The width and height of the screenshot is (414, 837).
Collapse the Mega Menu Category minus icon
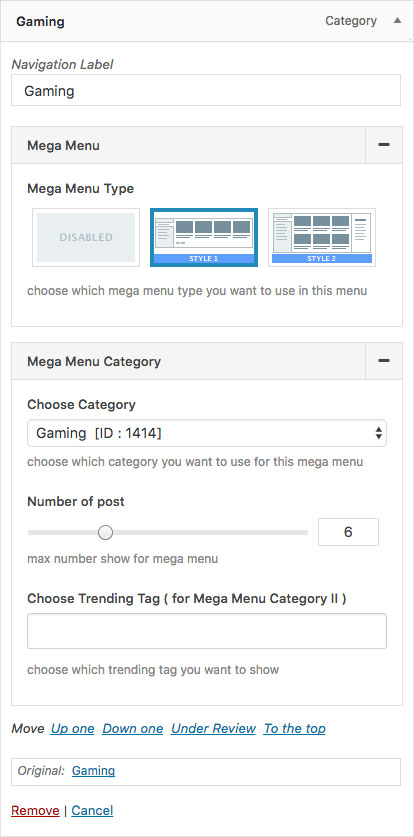point(384,361)
